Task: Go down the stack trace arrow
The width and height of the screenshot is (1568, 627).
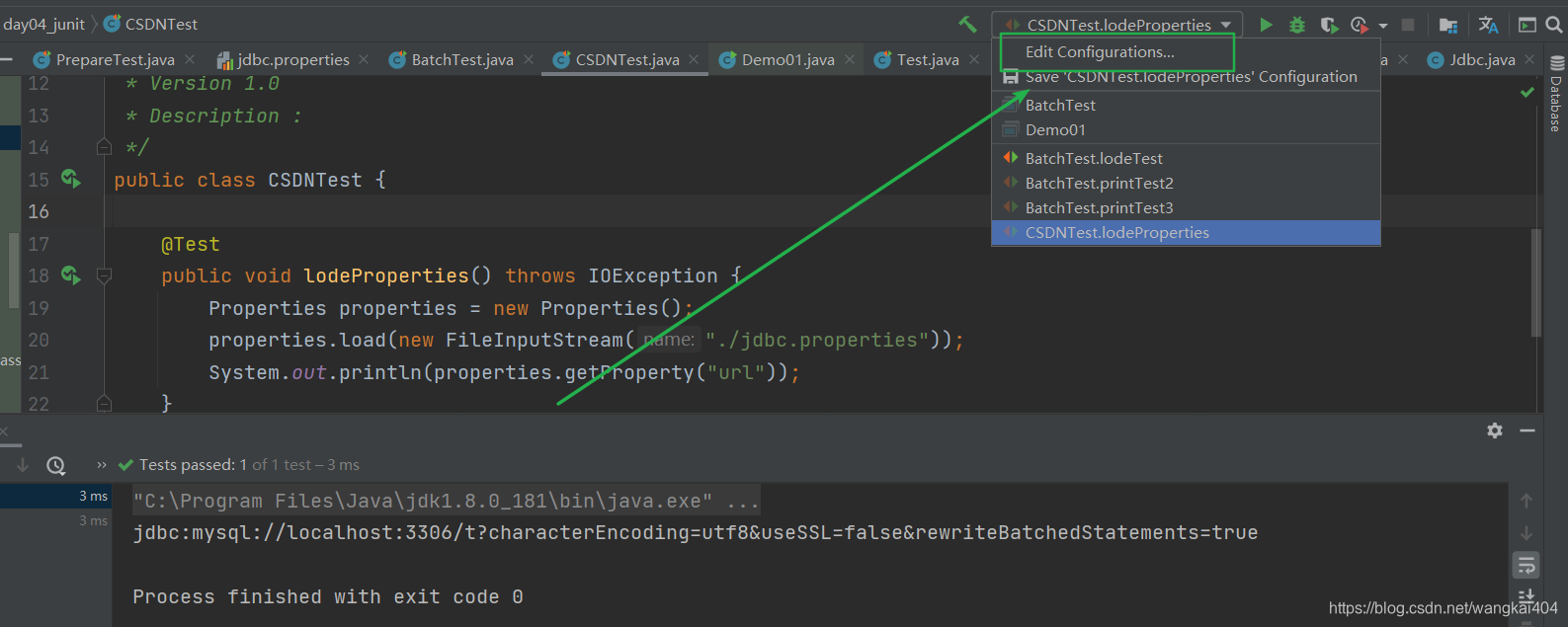Action: [x=1527, y=533]
